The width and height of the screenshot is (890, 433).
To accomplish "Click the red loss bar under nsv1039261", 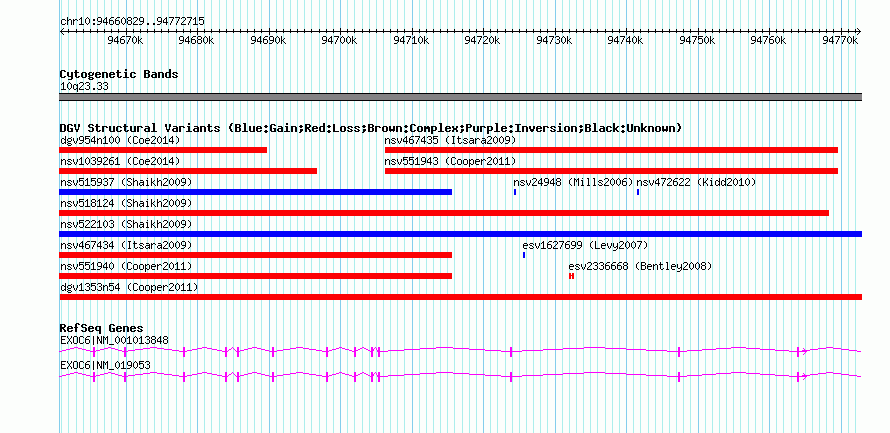I will pos(188,171).
